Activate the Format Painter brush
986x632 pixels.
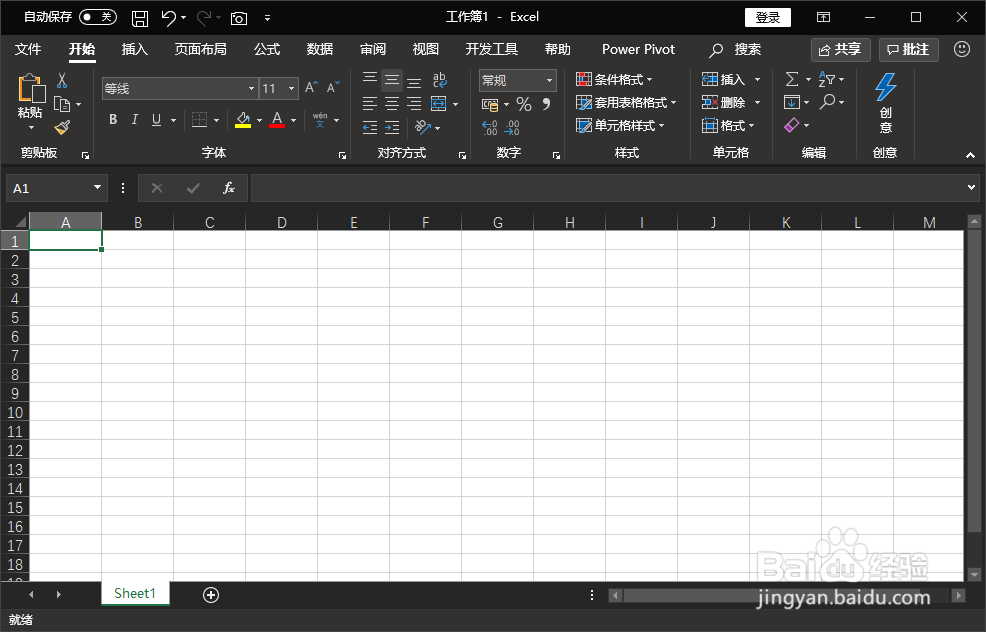[x=62, y=128]
